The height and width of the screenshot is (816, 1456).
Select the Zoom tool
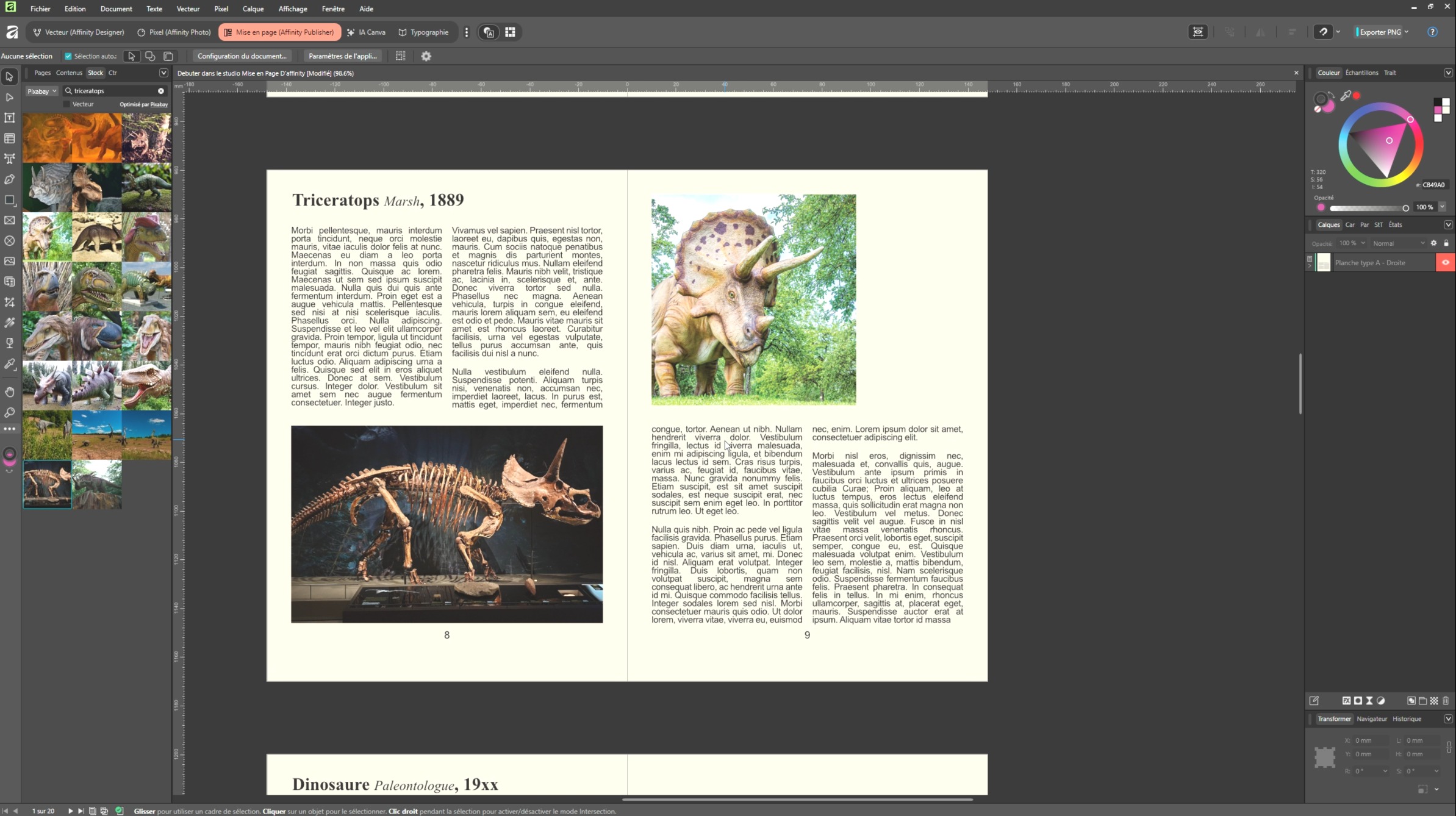pyautogui.click(x=10, y=413)
